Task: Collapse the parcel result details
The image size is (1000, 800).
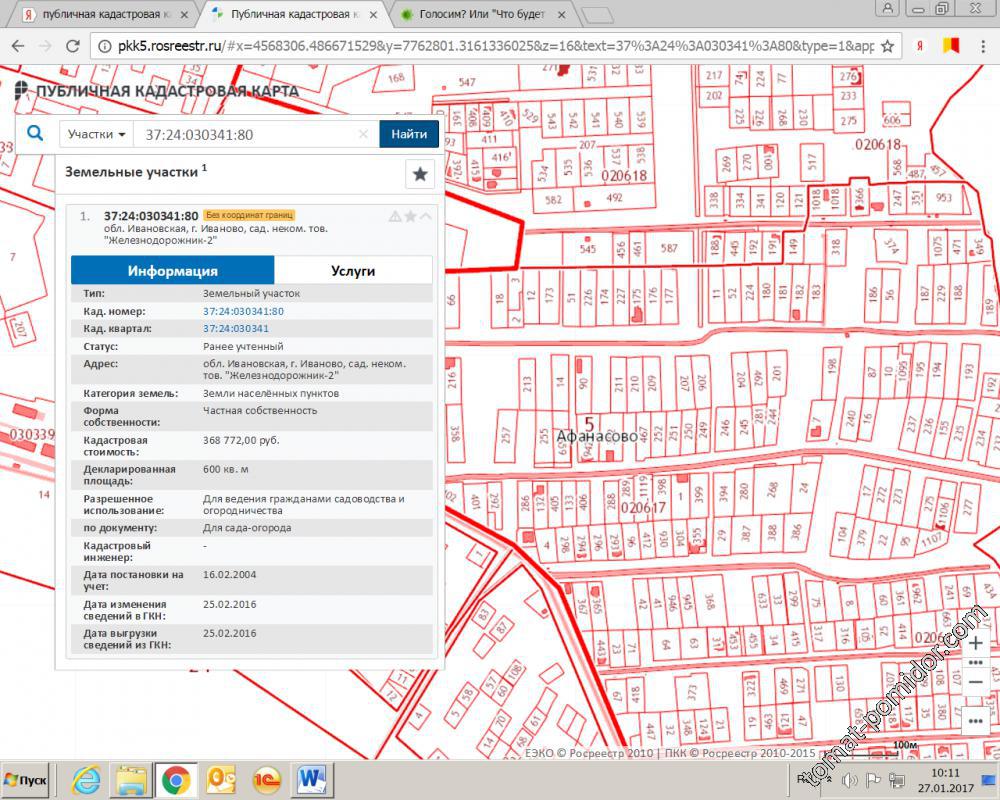Action: click(426, 216)
